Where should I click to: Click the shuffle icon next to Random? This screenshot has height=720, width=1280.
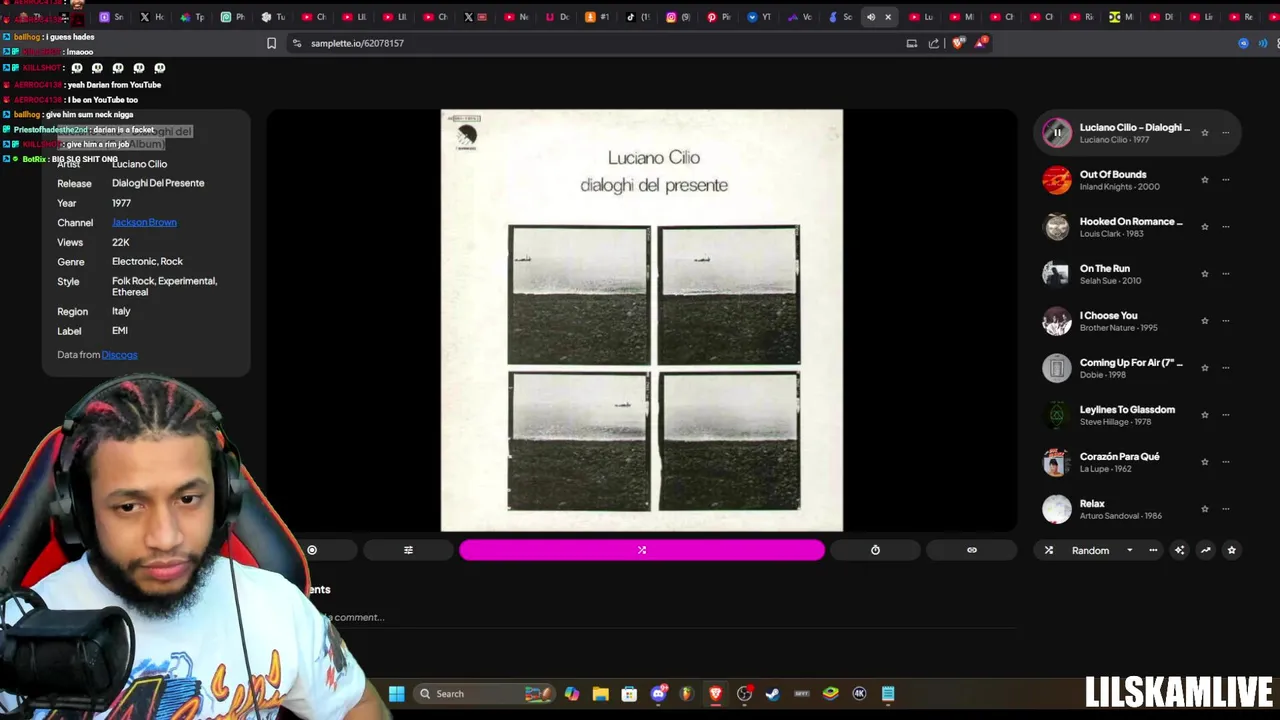point(1049,550)
